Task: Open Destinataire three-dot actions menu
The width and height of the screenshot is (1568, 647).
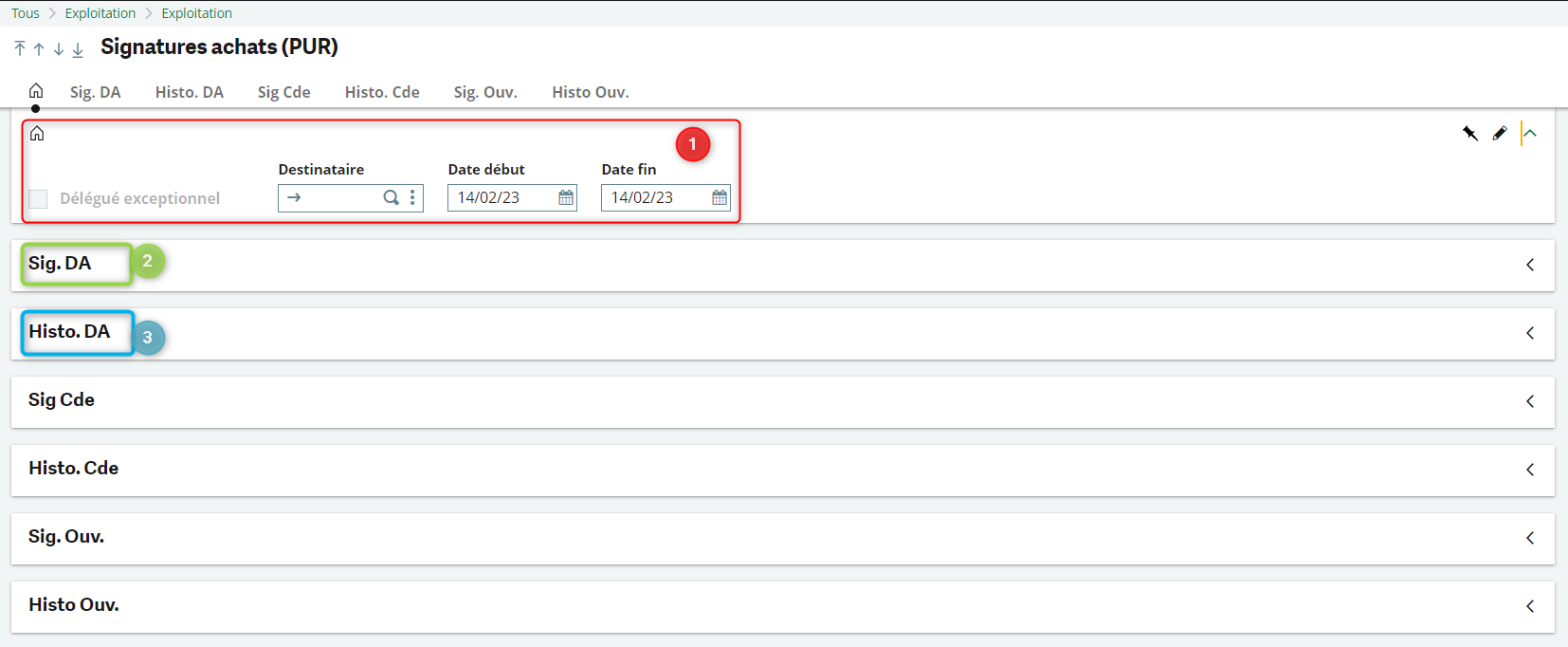Action: [x=412, y=197]
